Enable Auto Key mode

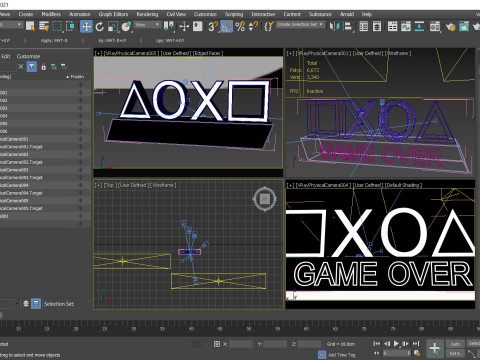455,344
